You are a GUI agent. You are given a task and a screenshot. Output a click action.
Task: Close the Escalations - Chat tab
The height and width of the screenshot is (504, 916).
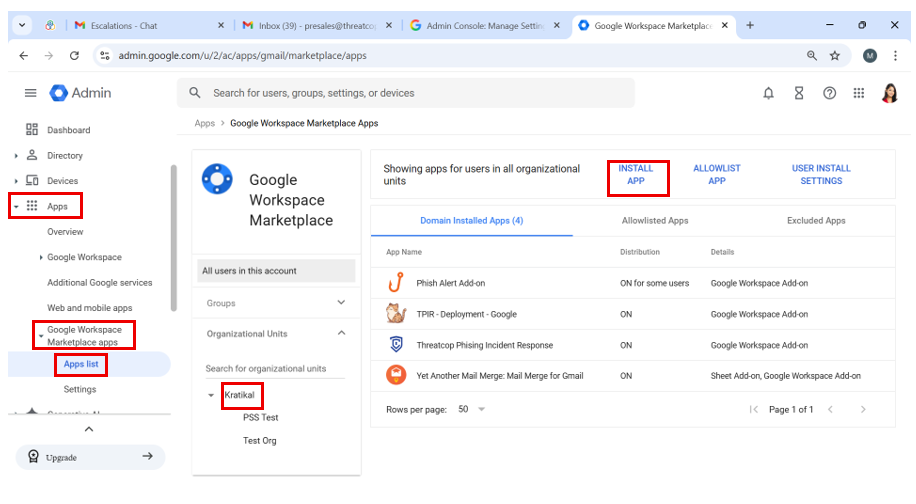pos(221,25)
